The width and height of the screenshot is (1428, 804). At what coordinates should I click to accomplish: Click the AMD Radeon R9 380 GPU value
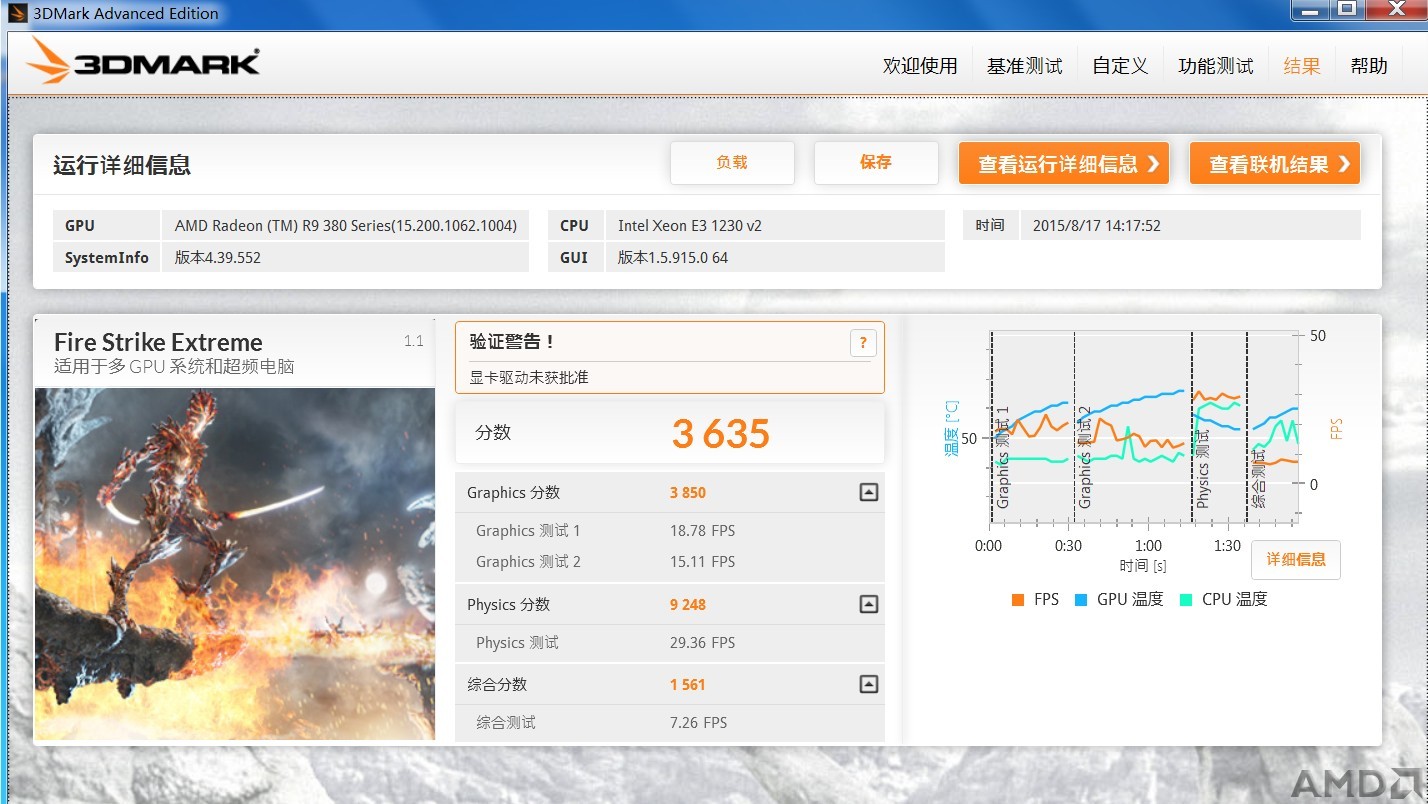(346, 225)
